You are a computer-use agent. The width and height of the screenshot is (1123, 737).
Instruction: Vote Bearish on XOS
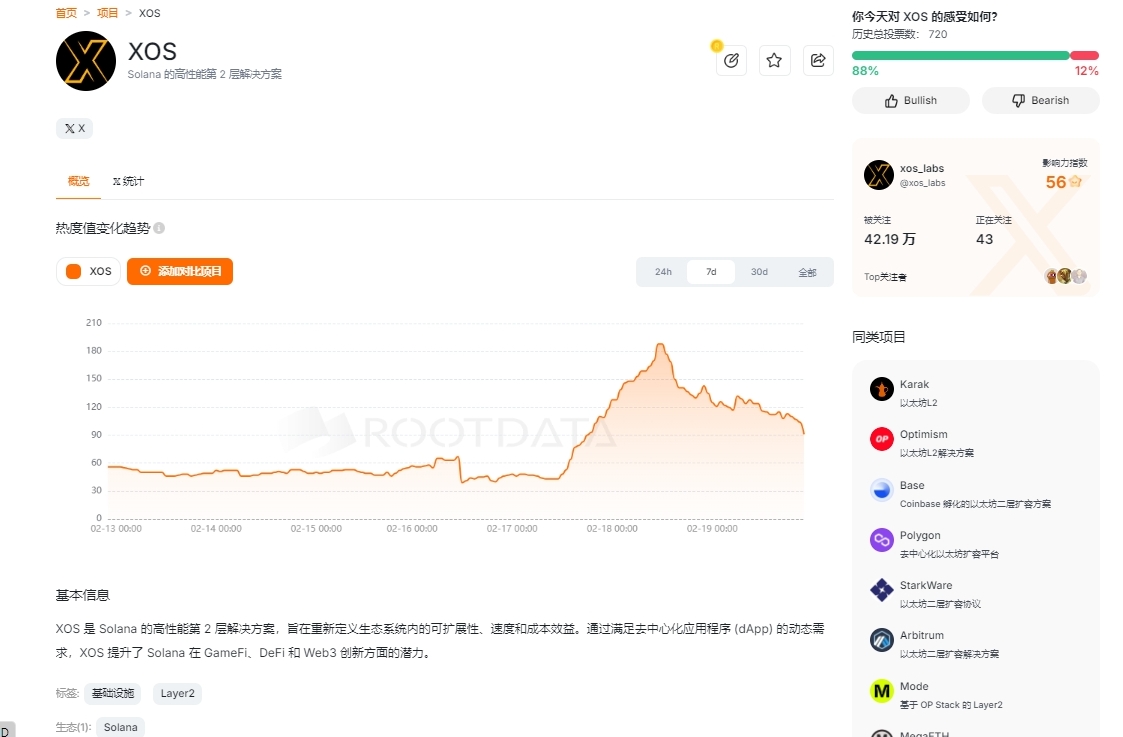point(1040,100)
